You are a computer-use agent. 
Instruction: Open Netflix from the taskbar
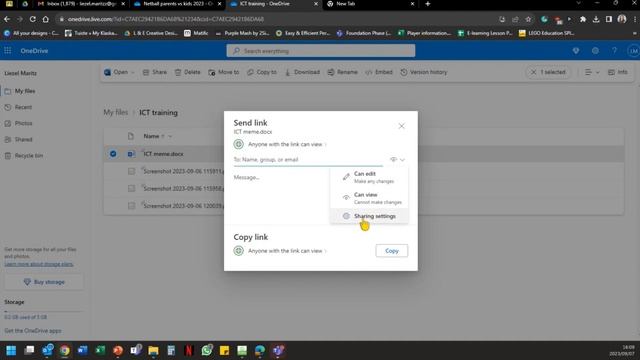[x=189, y=350]
